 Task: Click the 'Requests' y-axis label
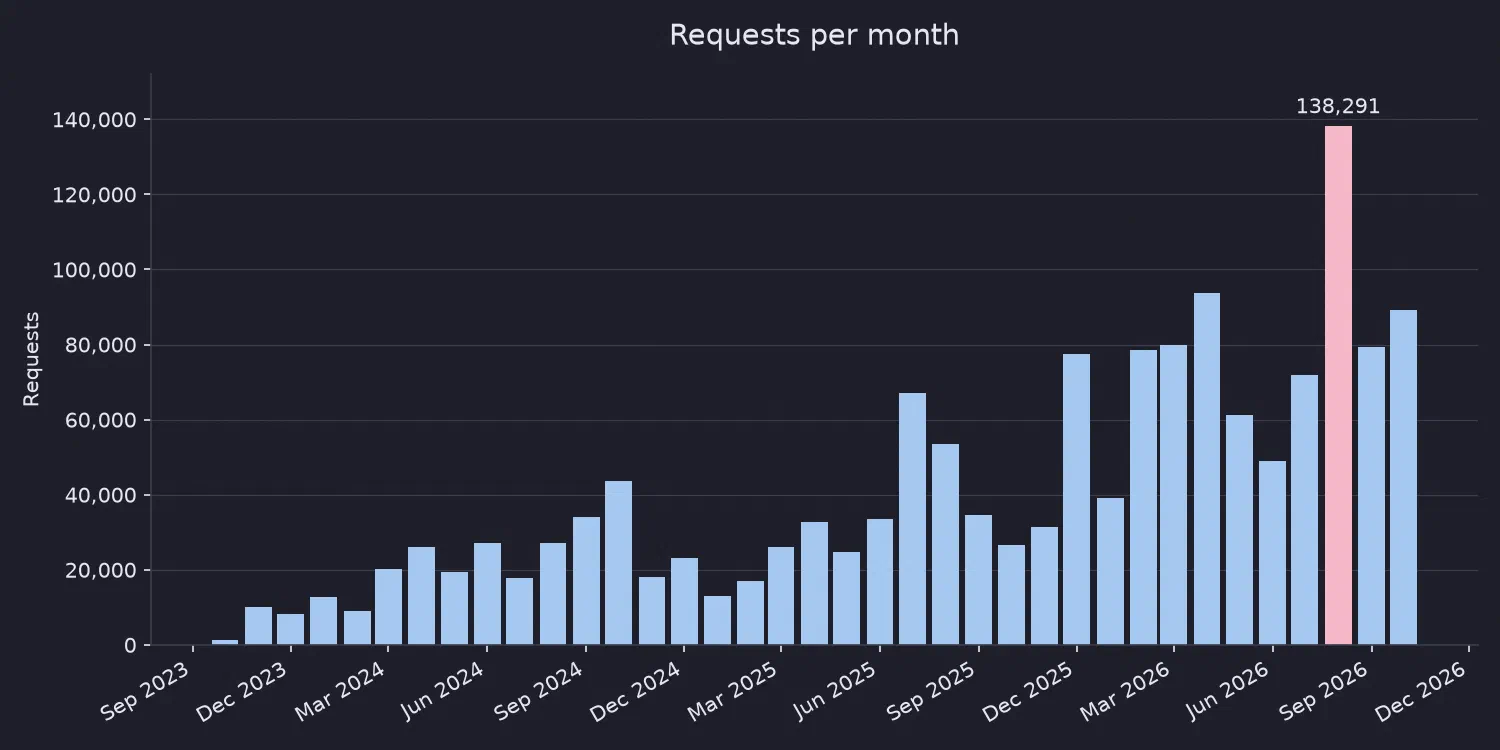32,359
